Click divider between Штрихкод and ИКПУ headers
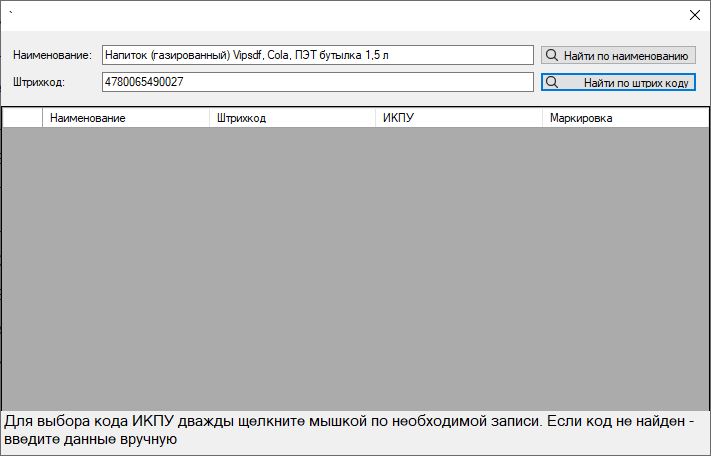The image size is (711, 456). click(376, 118)
